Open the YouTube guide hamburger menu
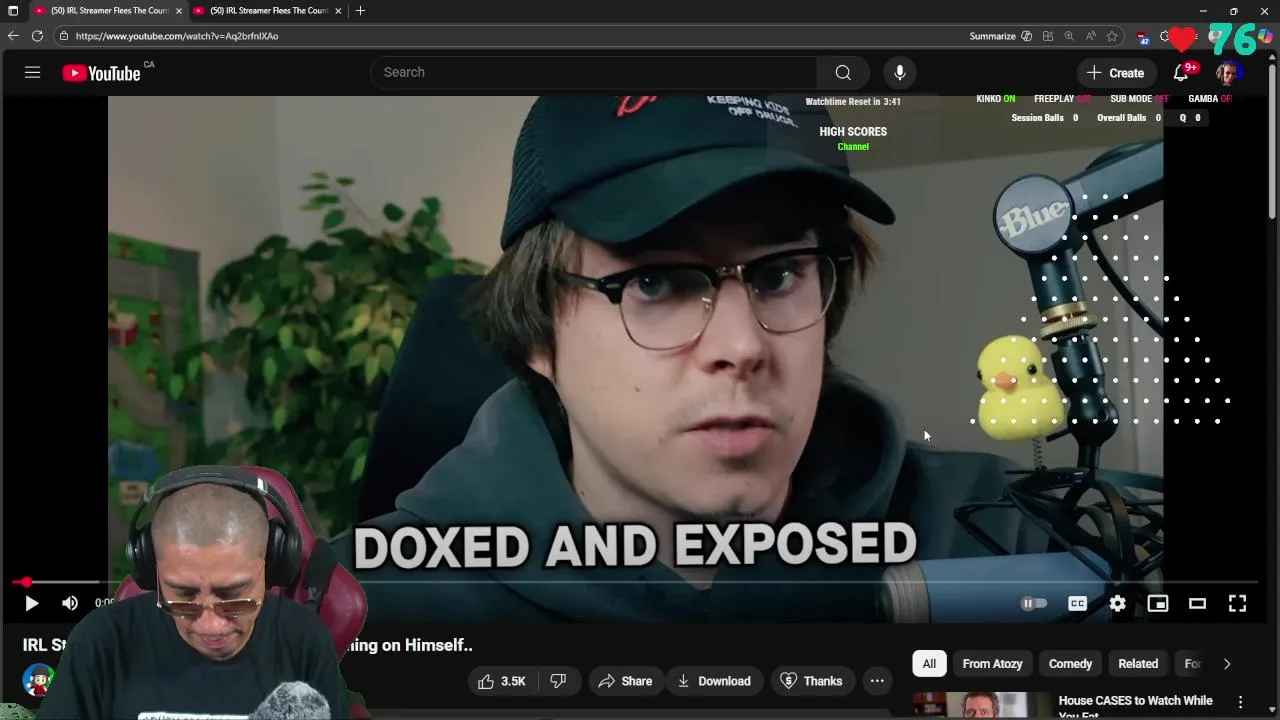Image resolution: width=1280 pixels, height=720 pixels. [x=32, y=72]
